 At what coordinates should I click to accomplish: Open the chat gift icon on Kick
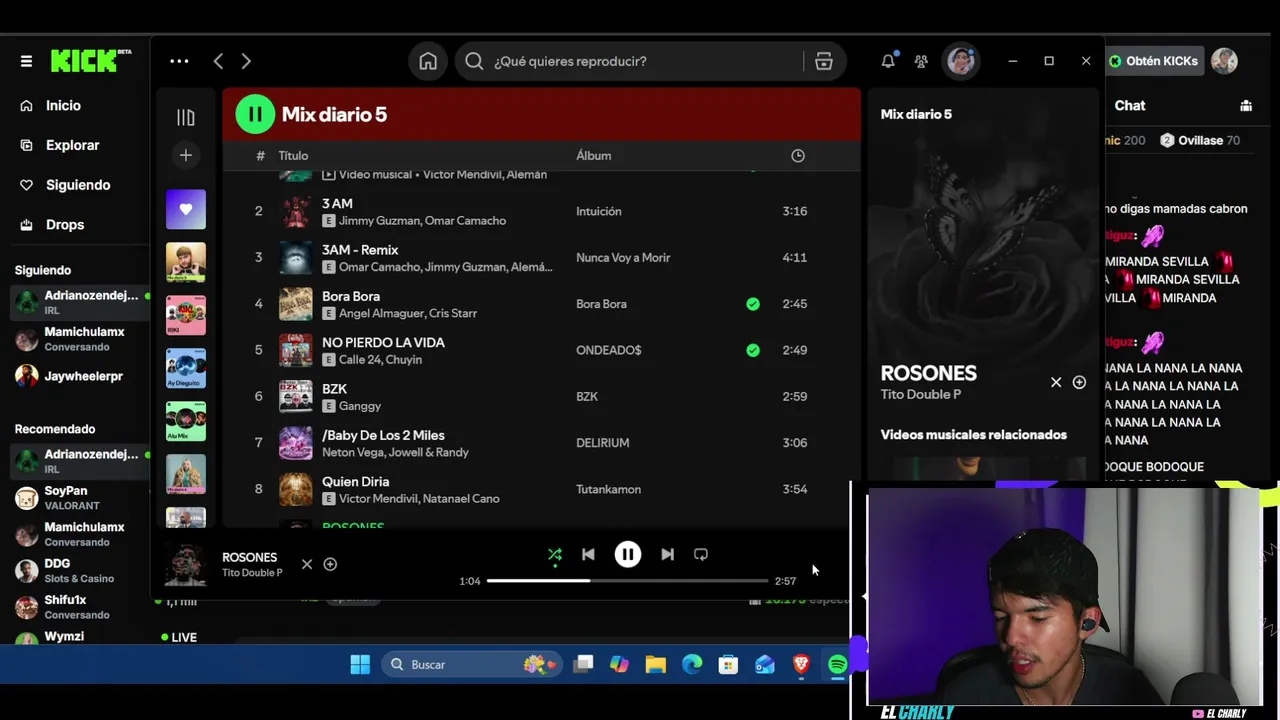pyautogui.click(x=1246, y=106)
